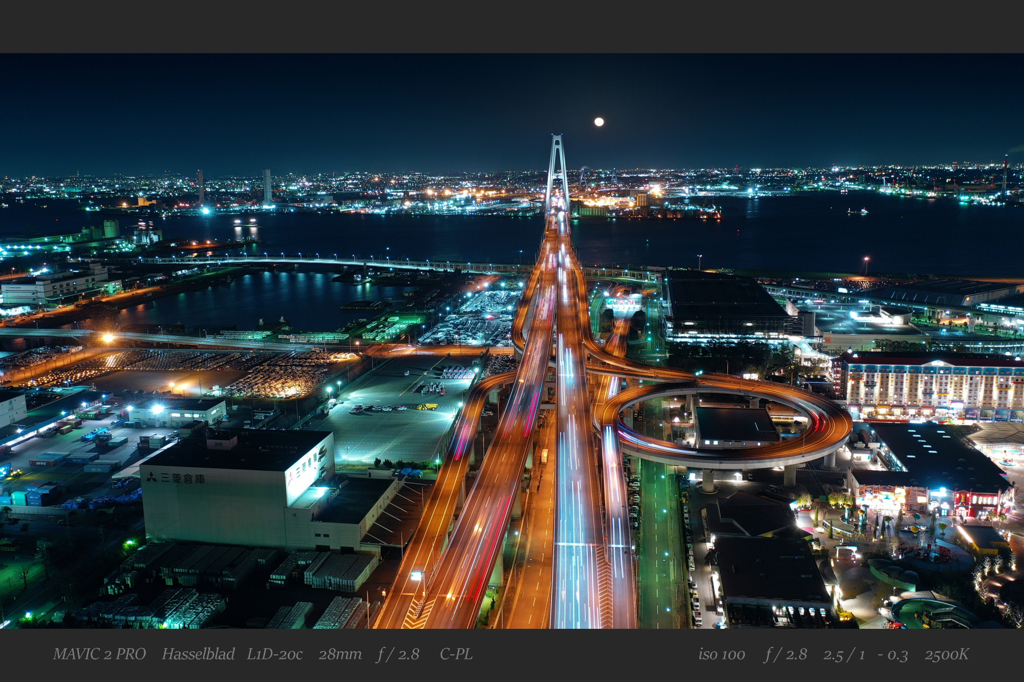
Task: Select the 2.5 / 1 shutter speed text
Action: (x=846, y=654)
